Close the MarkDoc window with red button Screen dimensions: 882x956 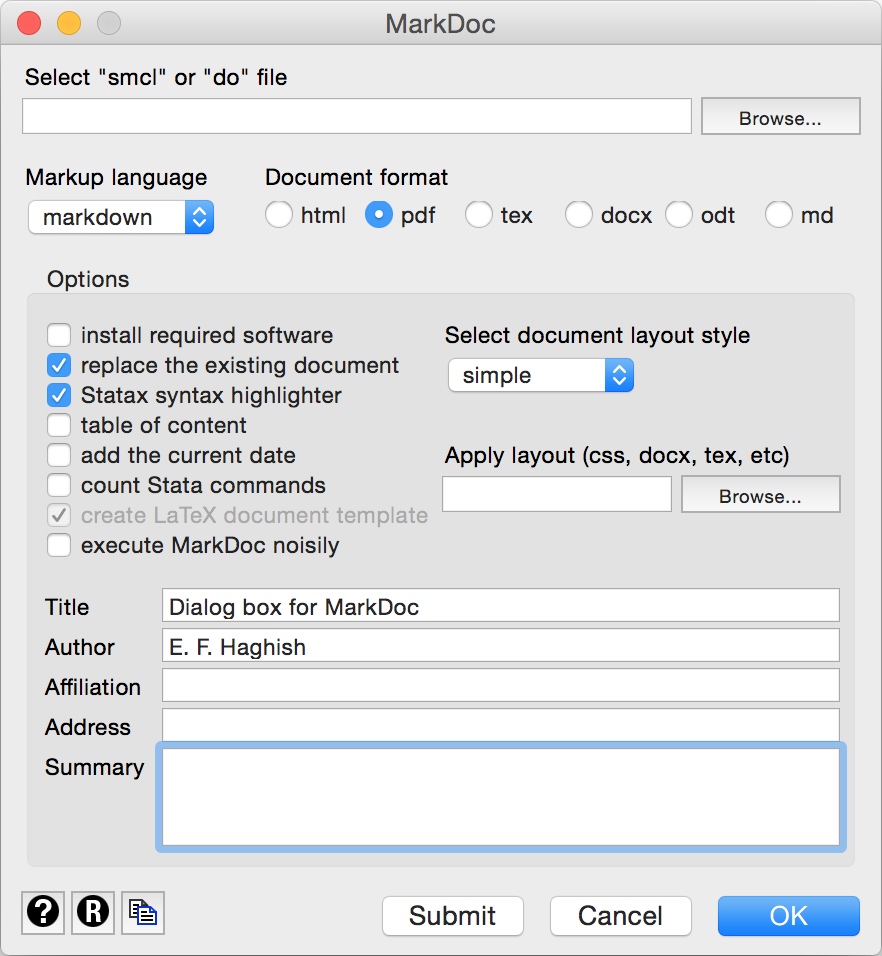(x=29, y=23)
